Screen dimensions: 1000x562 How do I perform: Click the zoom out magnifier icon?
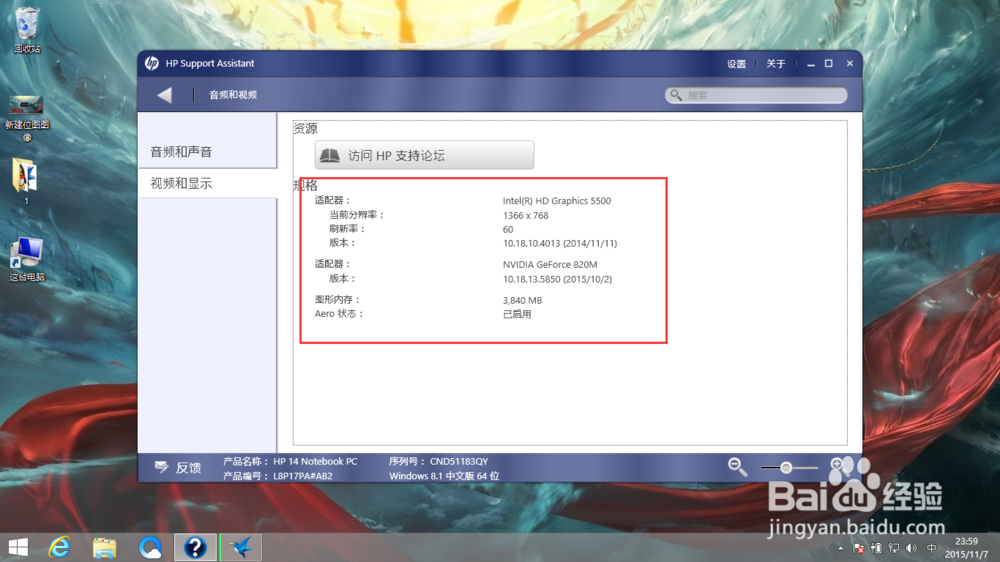(x=737, y=467)
